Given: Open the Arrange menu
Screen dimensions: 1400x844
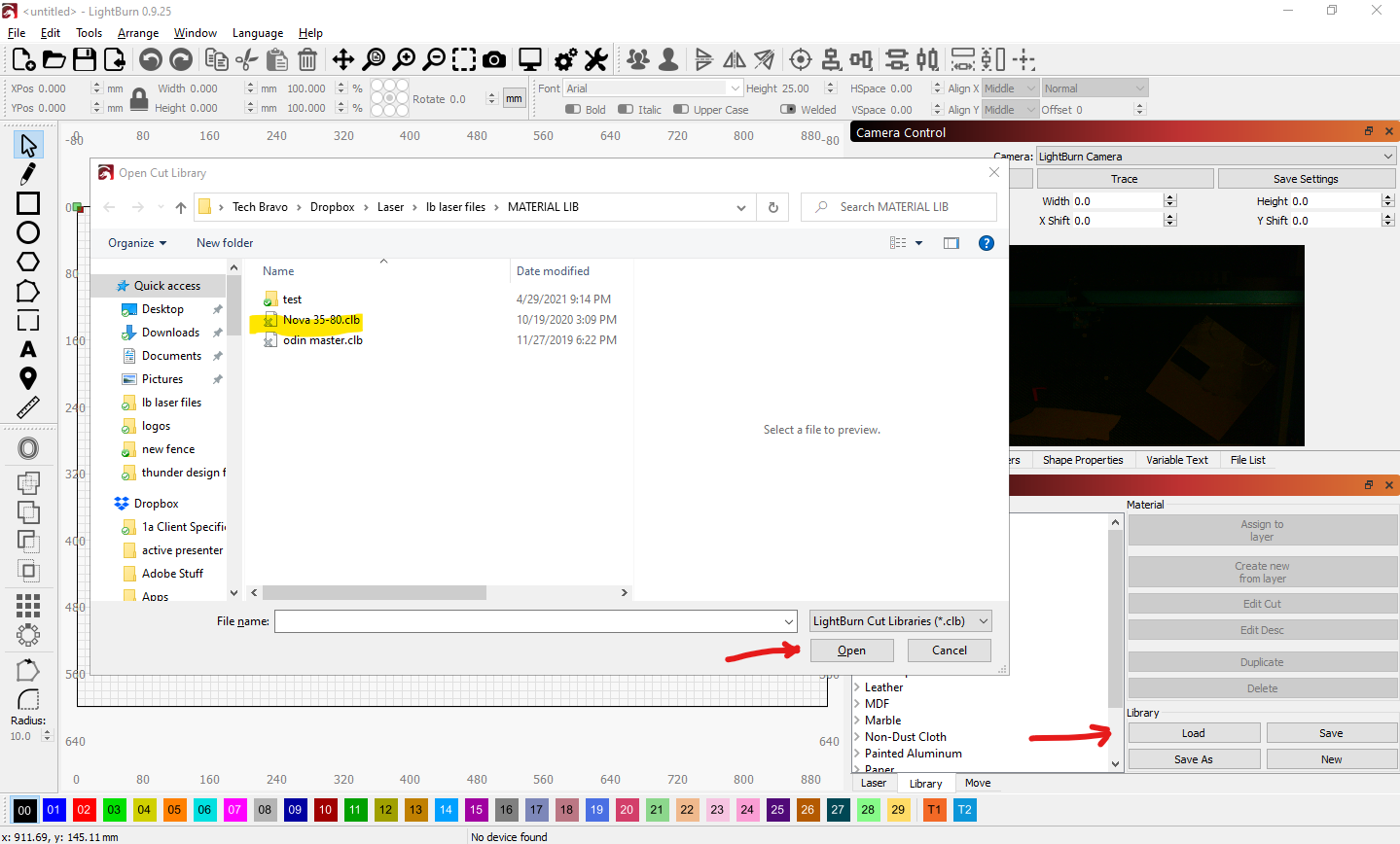Looking at the screenshot, I should 138,33.
